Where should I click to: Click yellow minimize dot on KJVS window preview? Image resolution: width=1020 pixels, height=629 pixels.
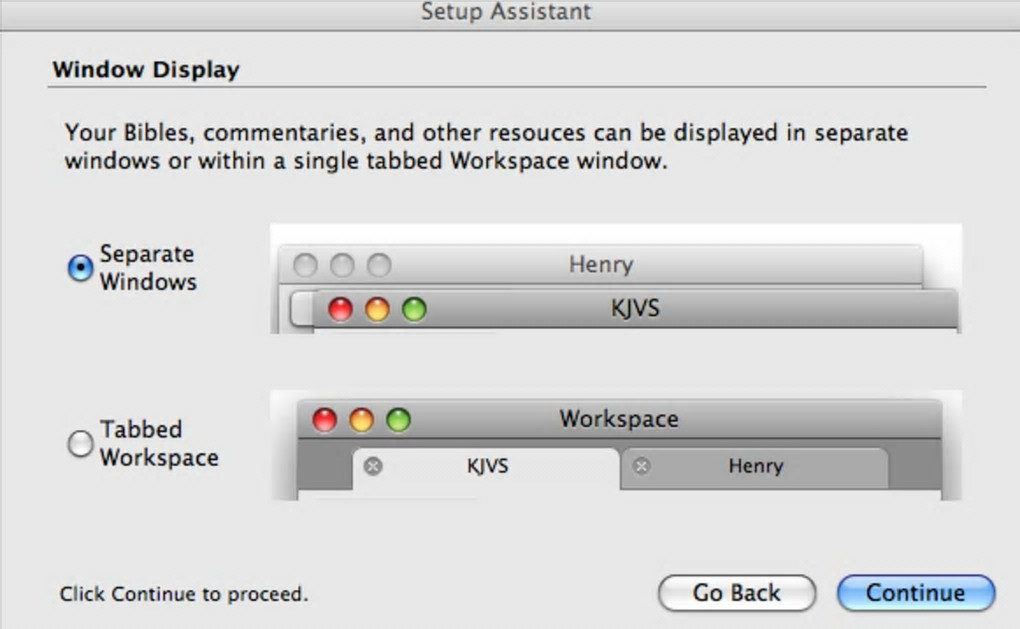tap(377, 310)
